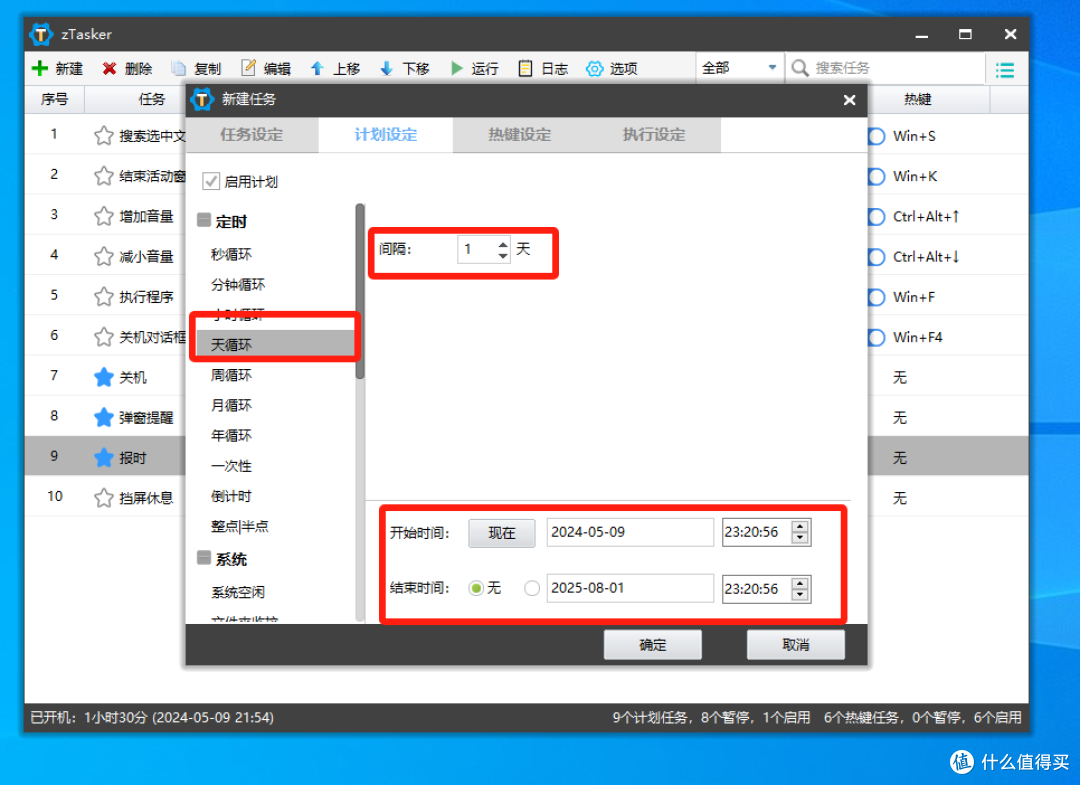Click the schedule list scrollbar
This screenshot has height=785, width=1080.
(x=360, y=291)
